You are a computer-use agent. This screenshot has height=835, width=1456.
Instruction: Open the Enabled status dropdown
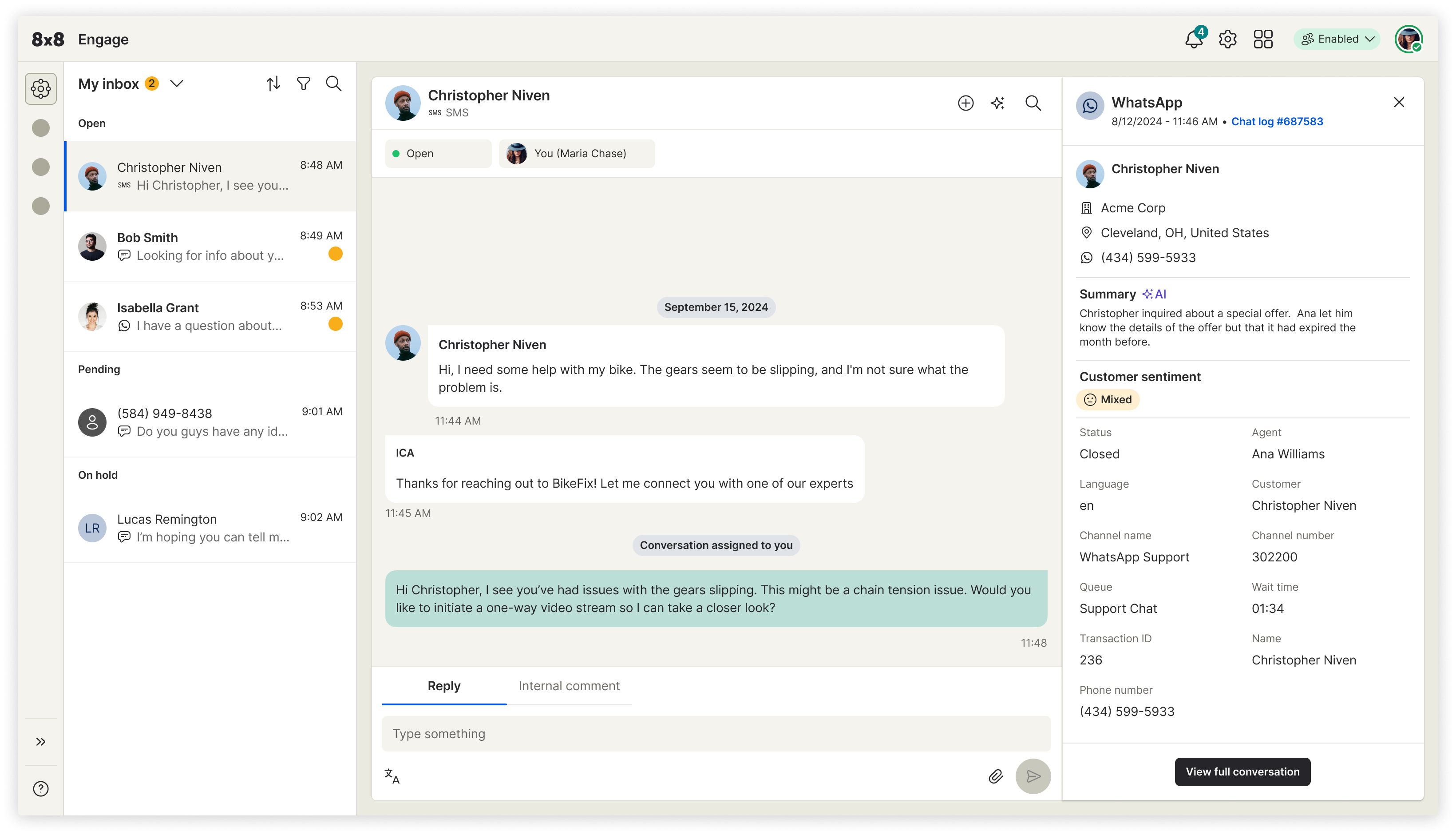tap(1337, 39)
